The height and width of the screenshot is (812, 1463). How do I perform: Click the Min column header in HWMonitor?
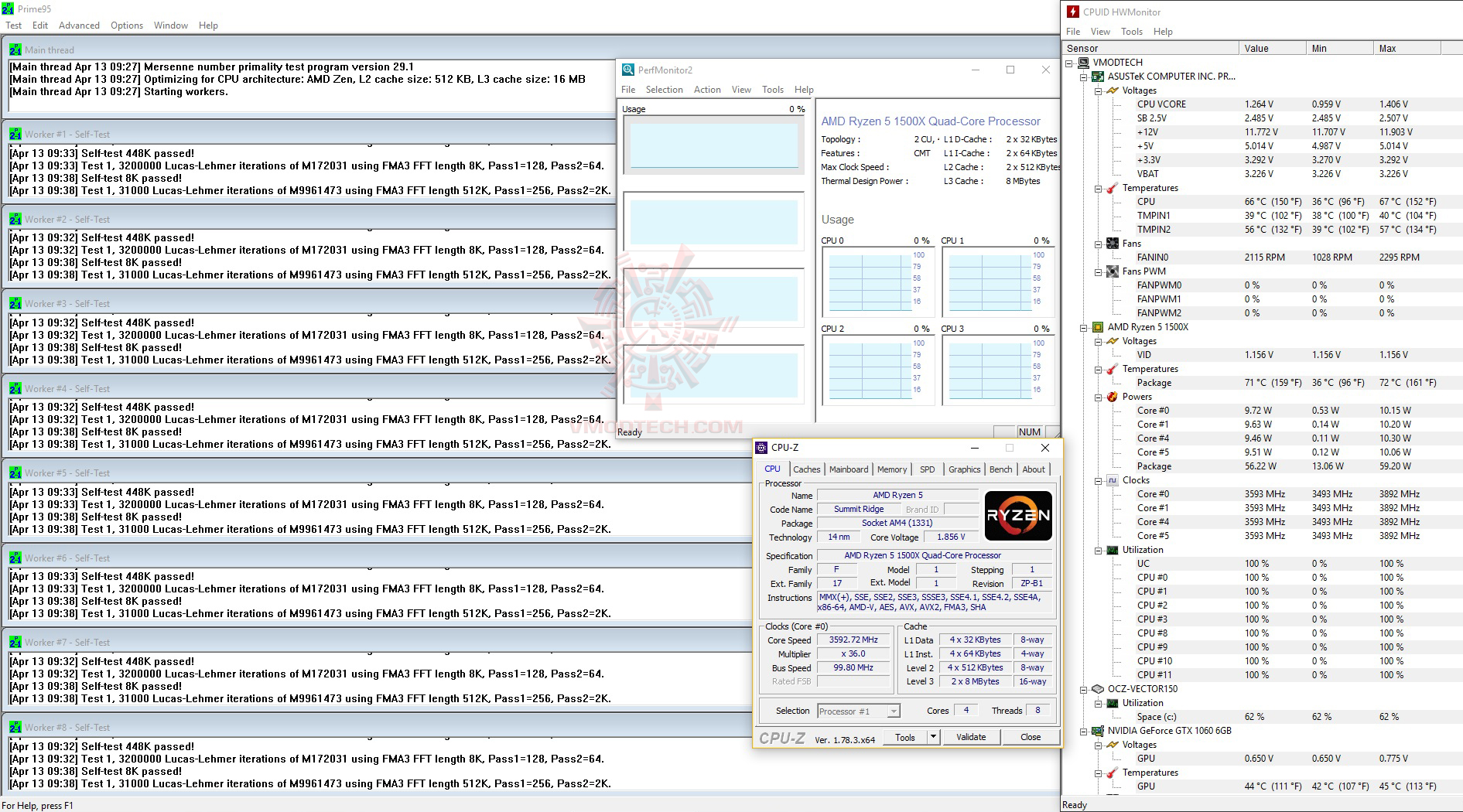tap(1340, 48)
